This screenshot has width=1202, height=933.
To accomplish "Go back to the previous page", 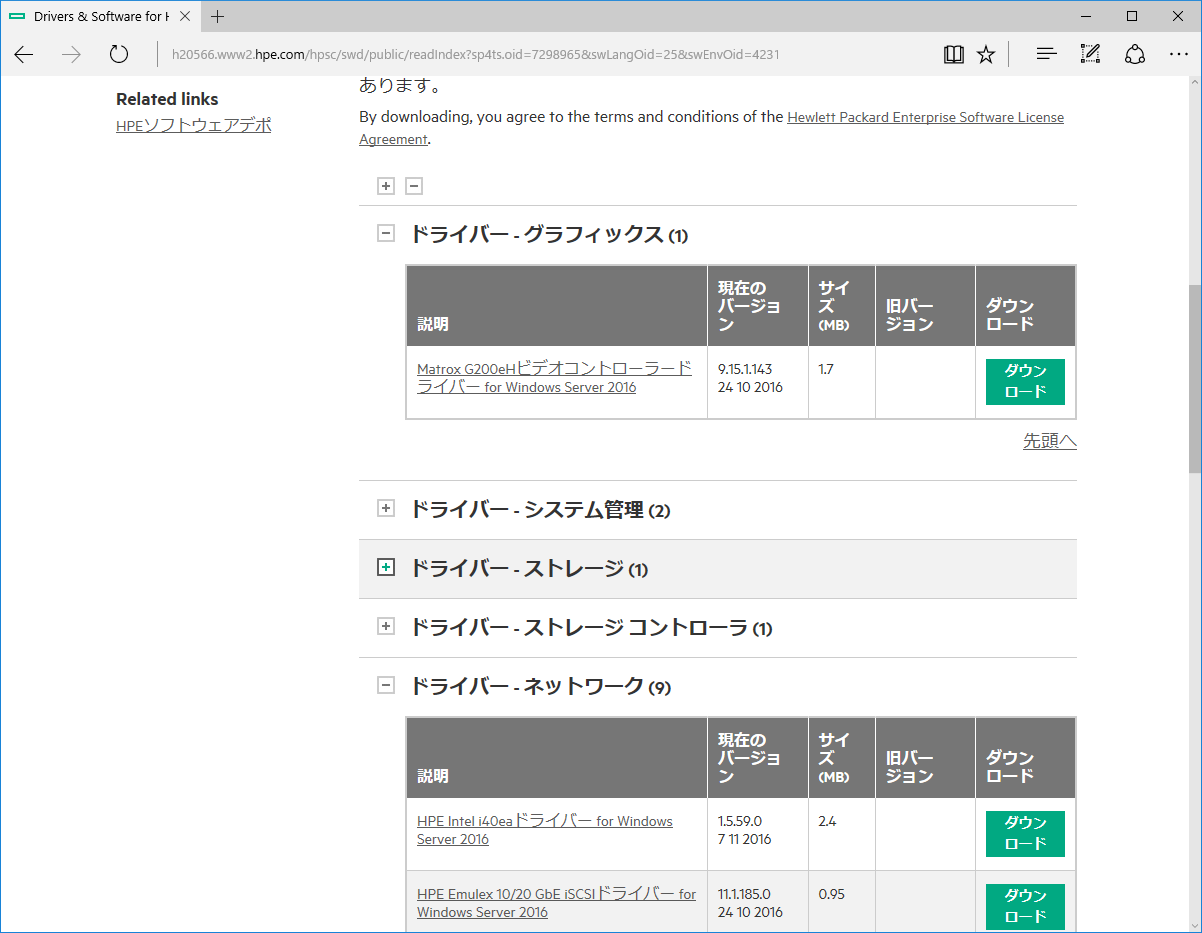I will 24,54.
